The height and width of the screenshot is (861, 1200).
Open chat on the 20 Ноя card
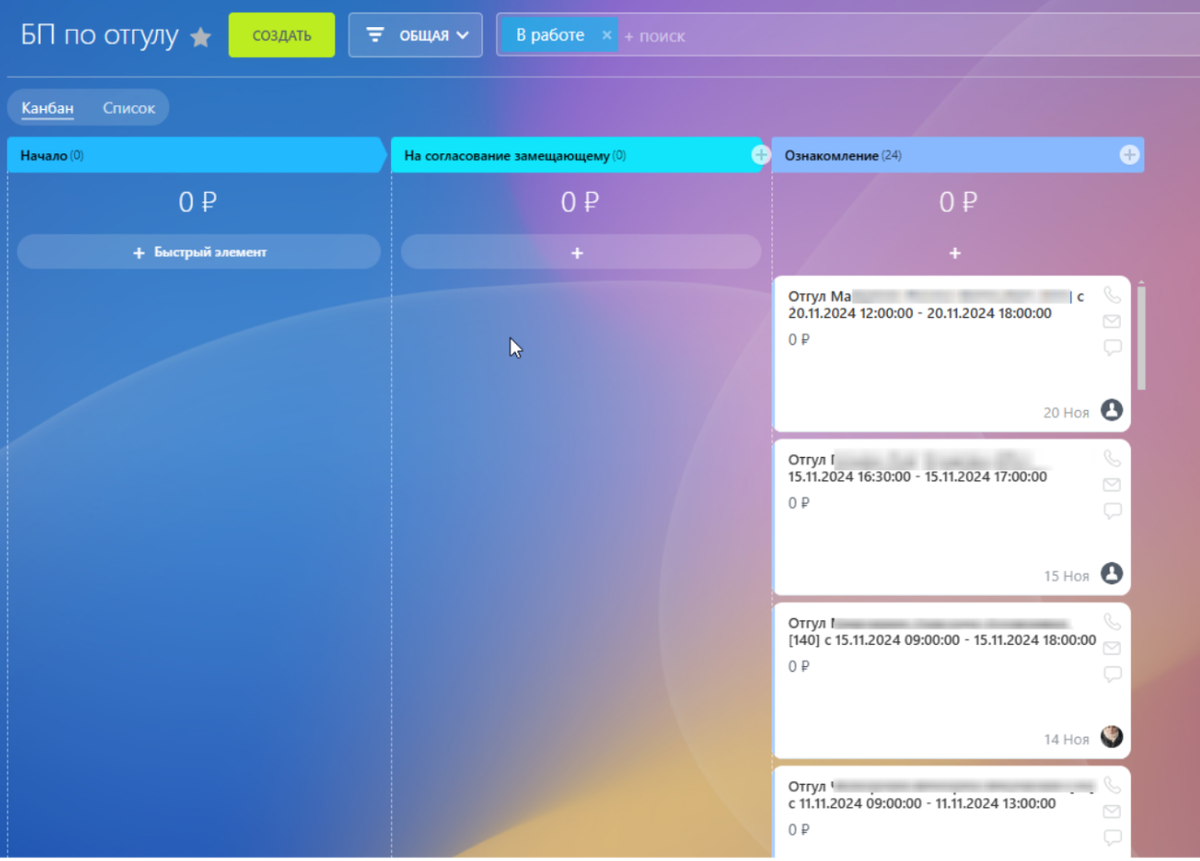(x=1112, y=347)
